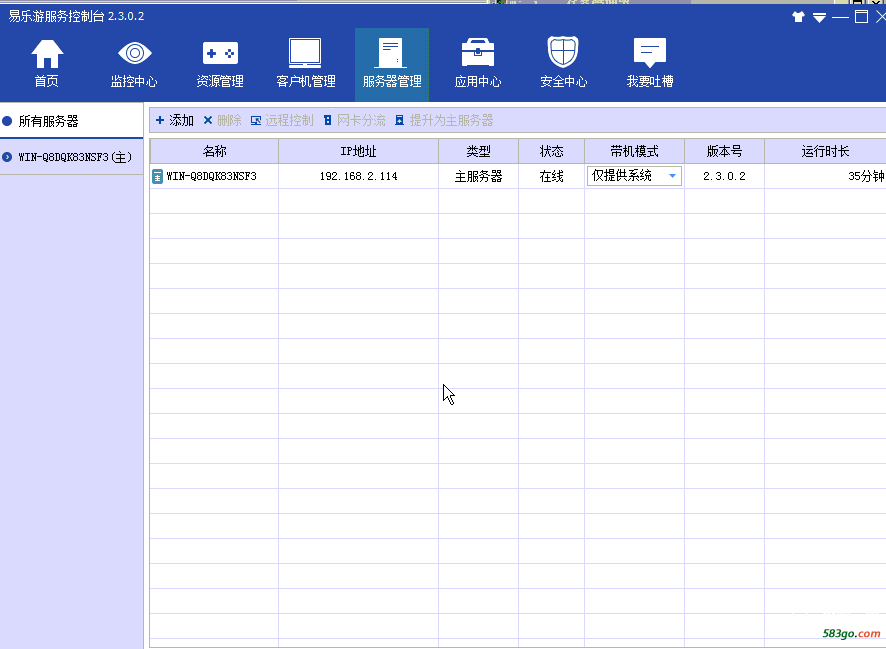This screenshot has width=886, height=649.
Task: Expand the 带机模式 dropdown showing 仅提供系统
Action: 672,176
